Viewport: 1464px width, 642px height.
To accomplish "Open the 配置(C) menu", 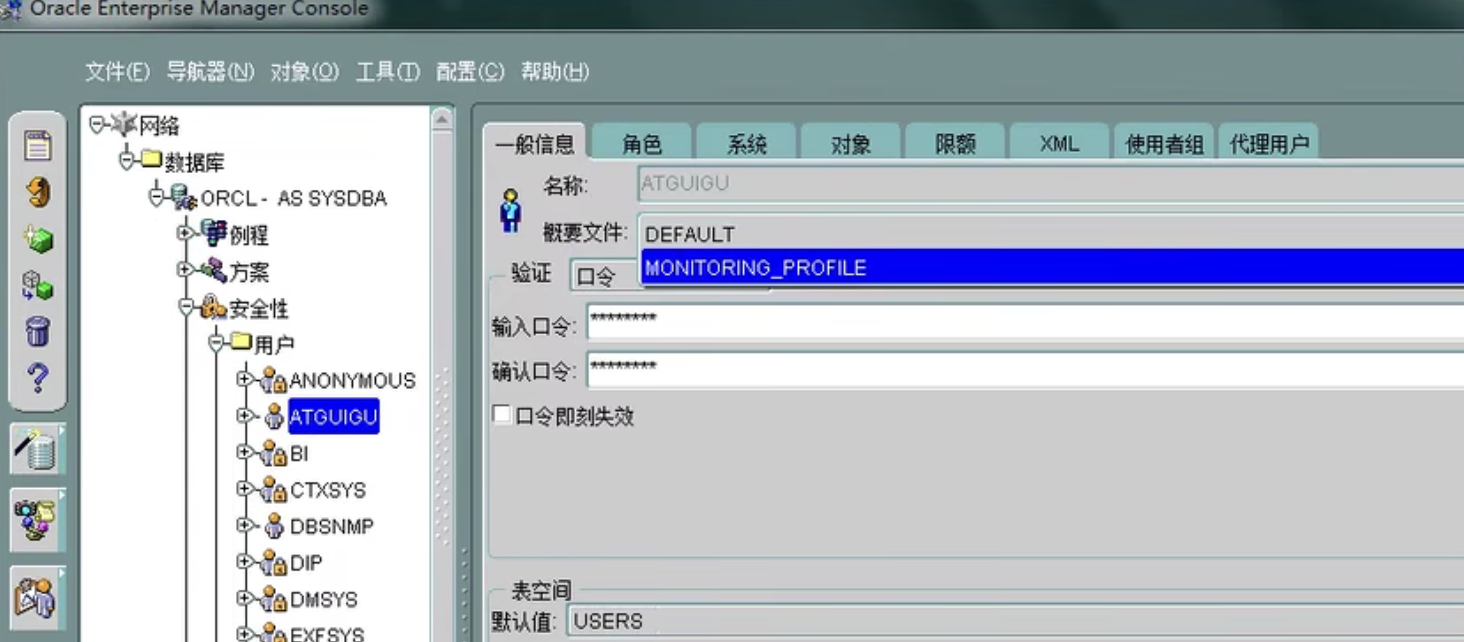I will pos(470,72).
